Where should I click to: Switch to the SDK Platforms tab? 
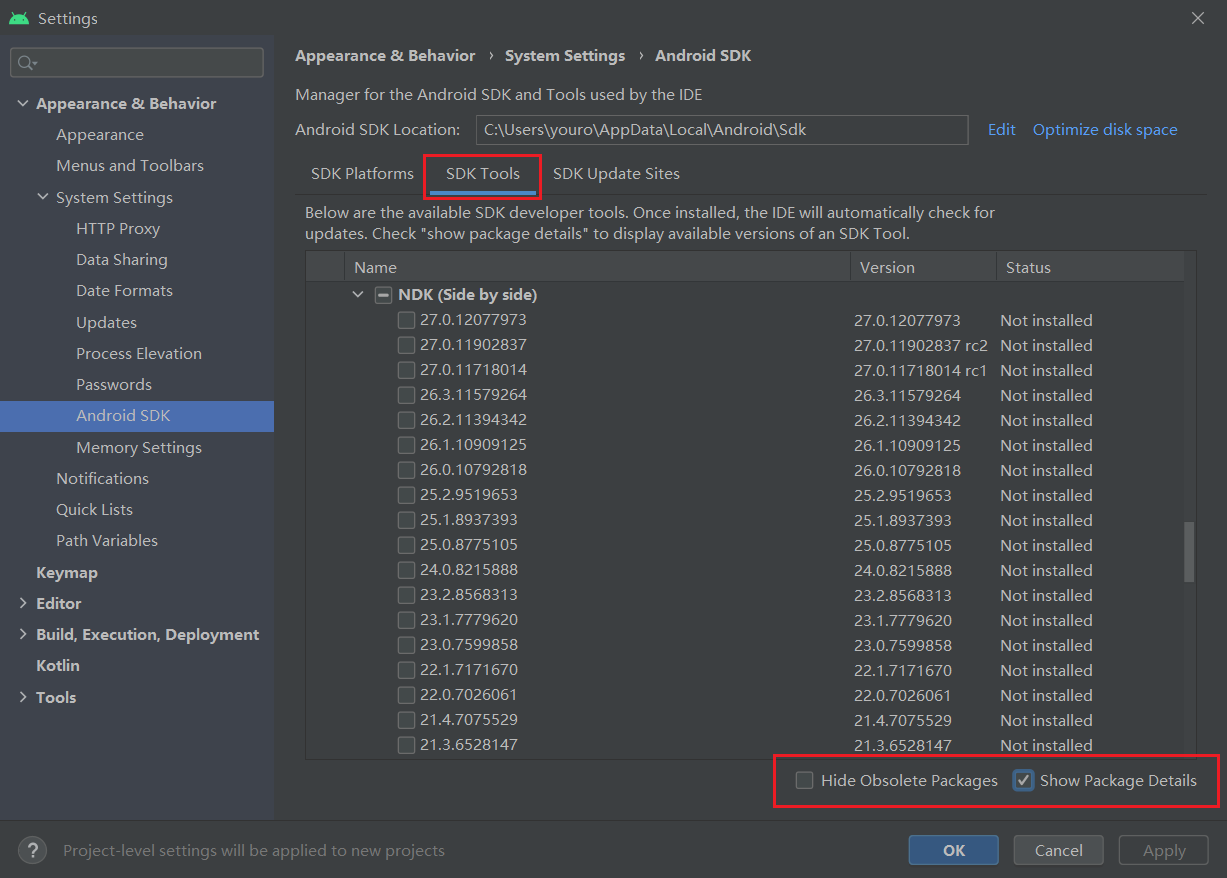[362, 174]
